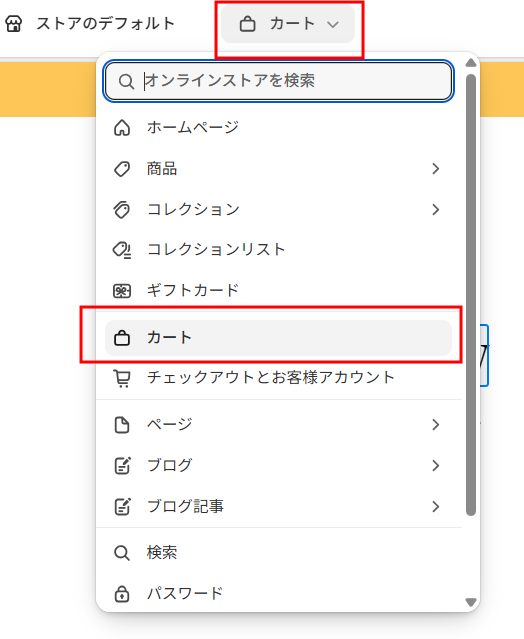Open the カート template dropdown at the top
Screen dimensions: 524x639
coord(288,24)
